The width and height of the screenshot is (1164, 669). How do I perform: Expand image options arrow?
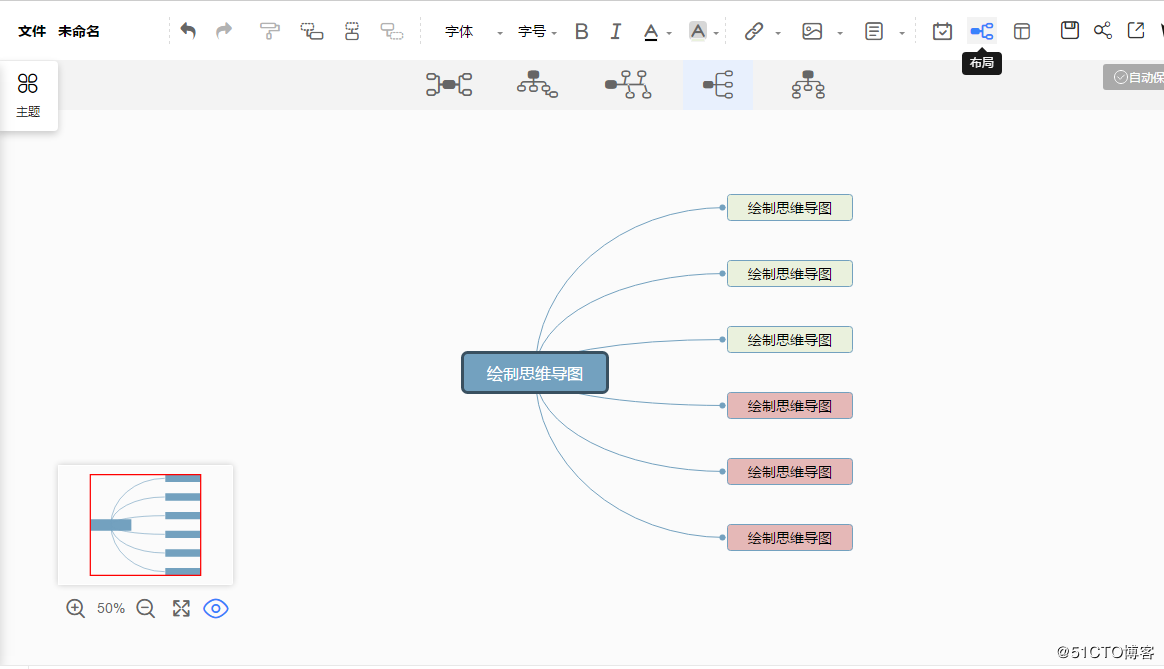point(840,33)
